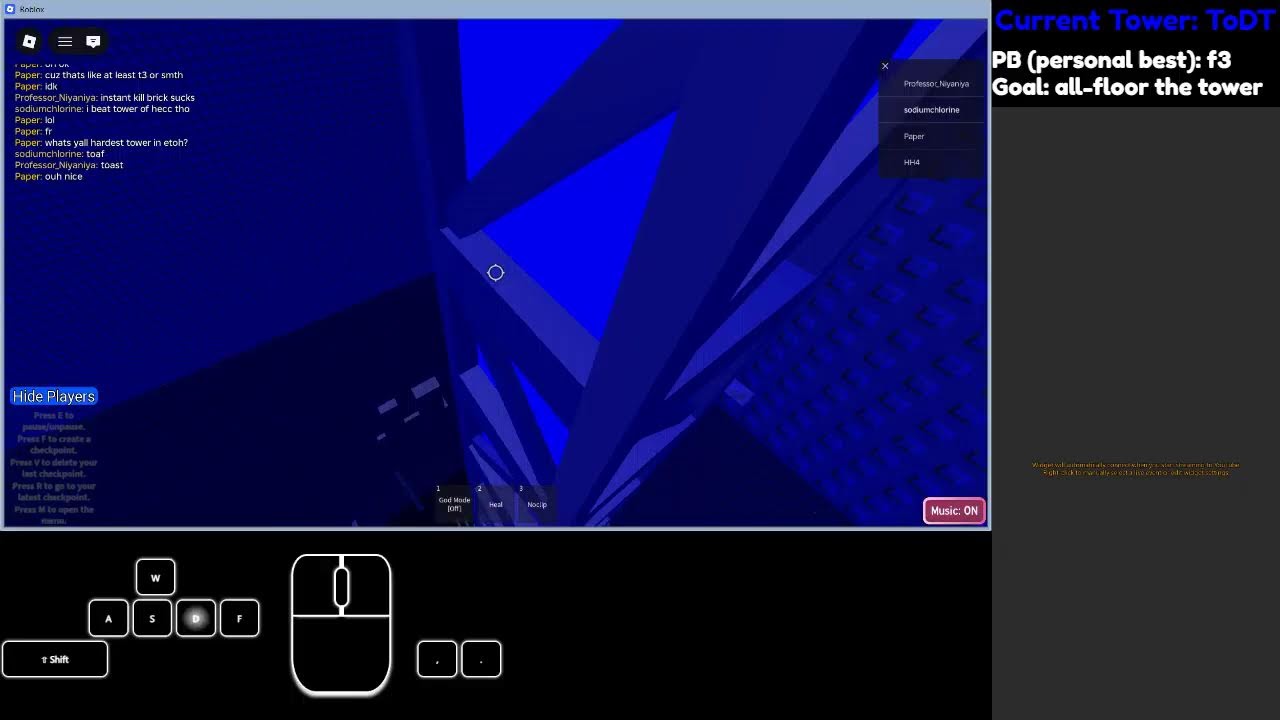Click the Roblox icon in title bar
This screenshot has height=720, width=1280.
coord(10,9)
